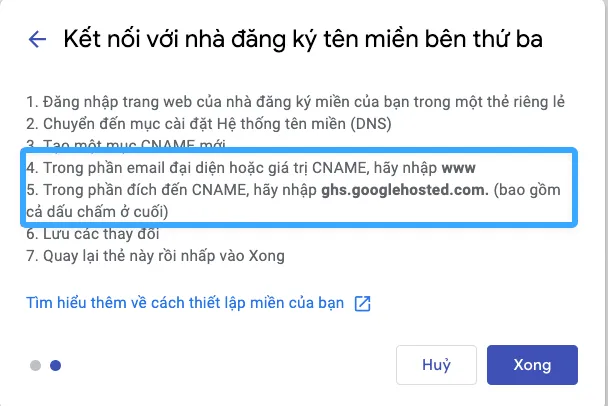Click the back arrow icon
This screenshot has width=608, height=406.
point(38,40)
